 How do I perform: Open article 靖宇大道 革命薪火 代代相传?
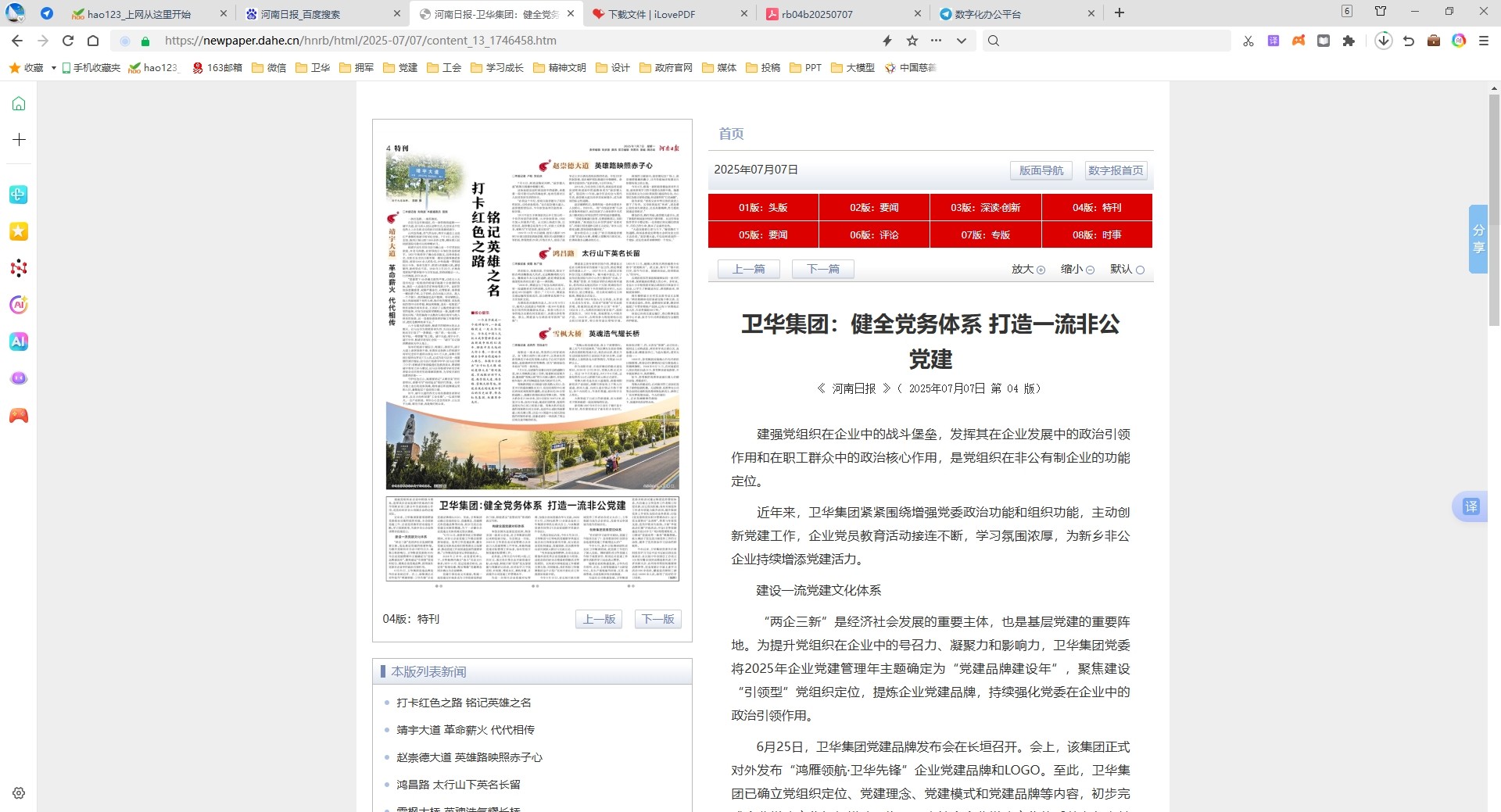(x=465, y=730)
